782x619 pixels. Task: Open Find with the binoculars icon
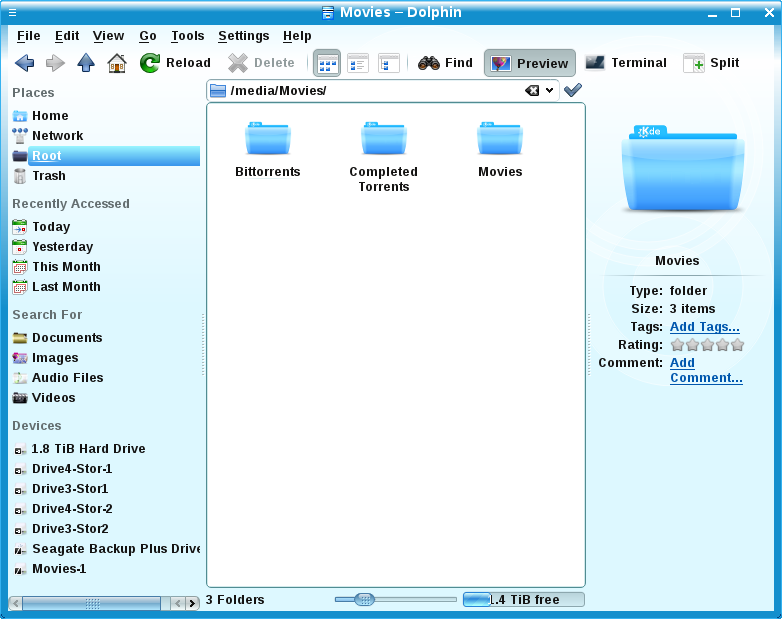(445, 63)
